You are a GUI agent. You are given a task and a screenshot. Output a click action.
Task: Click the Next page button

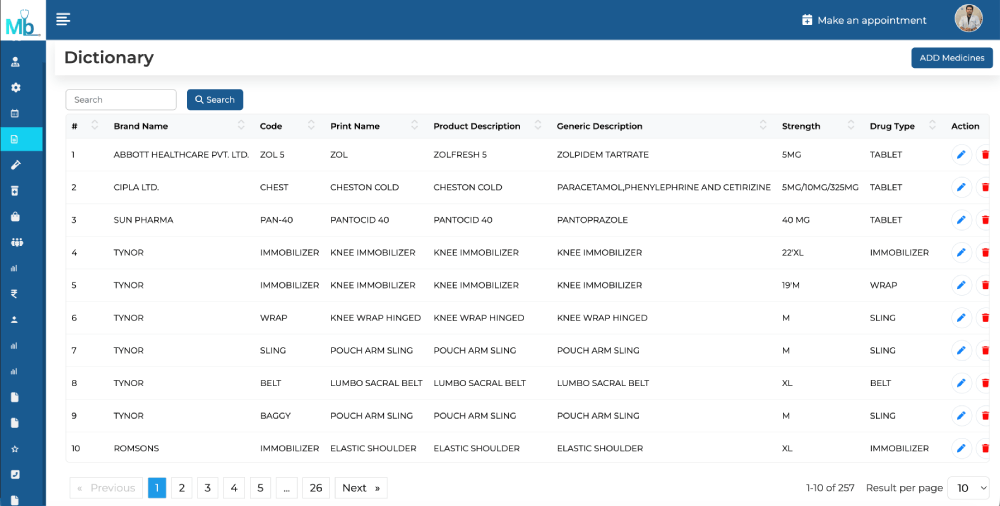pos(361,488)
